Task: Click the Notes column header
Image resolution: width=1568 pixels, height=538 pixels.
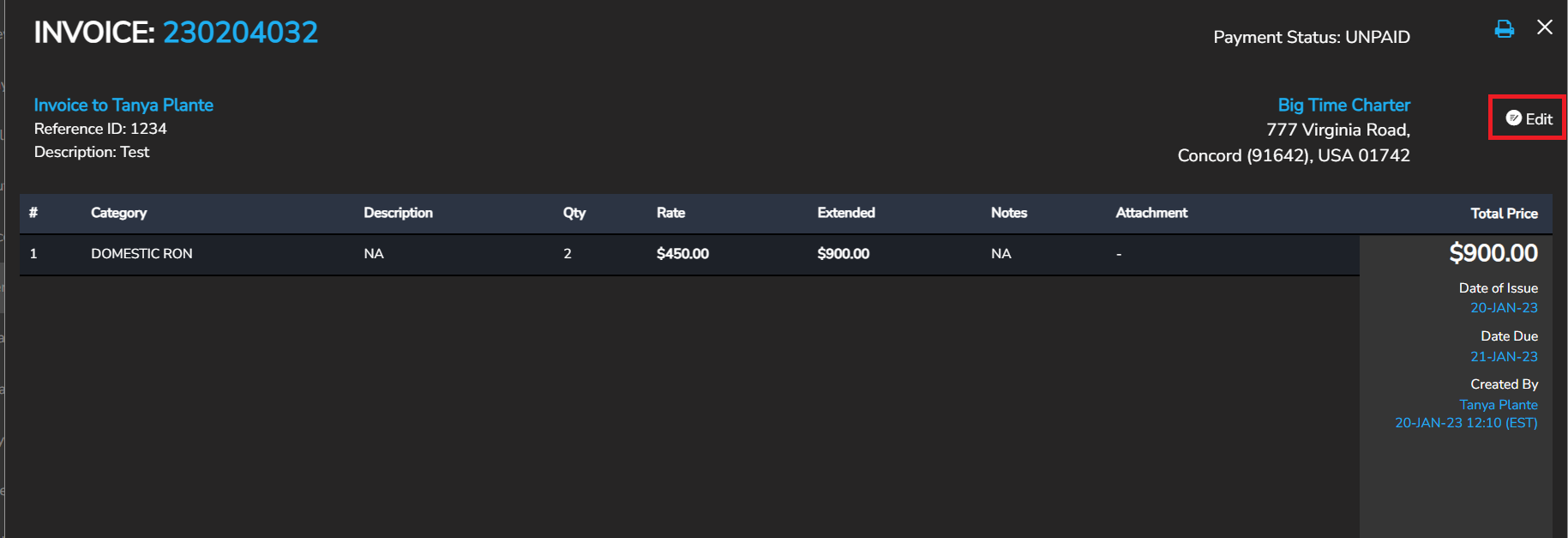Action: [x=1008, y=213]
